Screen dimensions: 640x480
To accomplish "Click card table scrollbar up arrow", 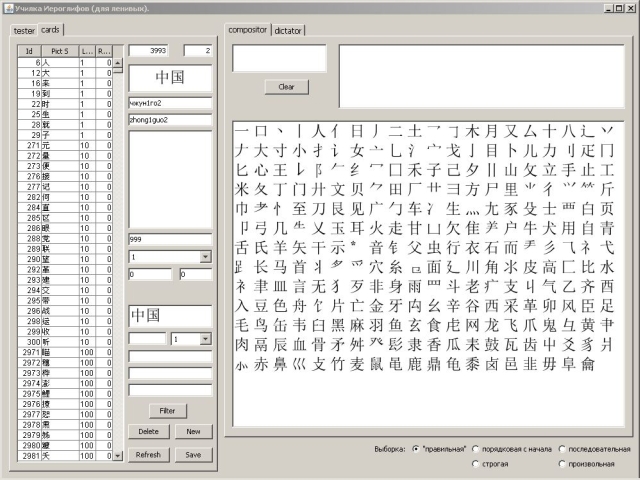I will point(118,62).
